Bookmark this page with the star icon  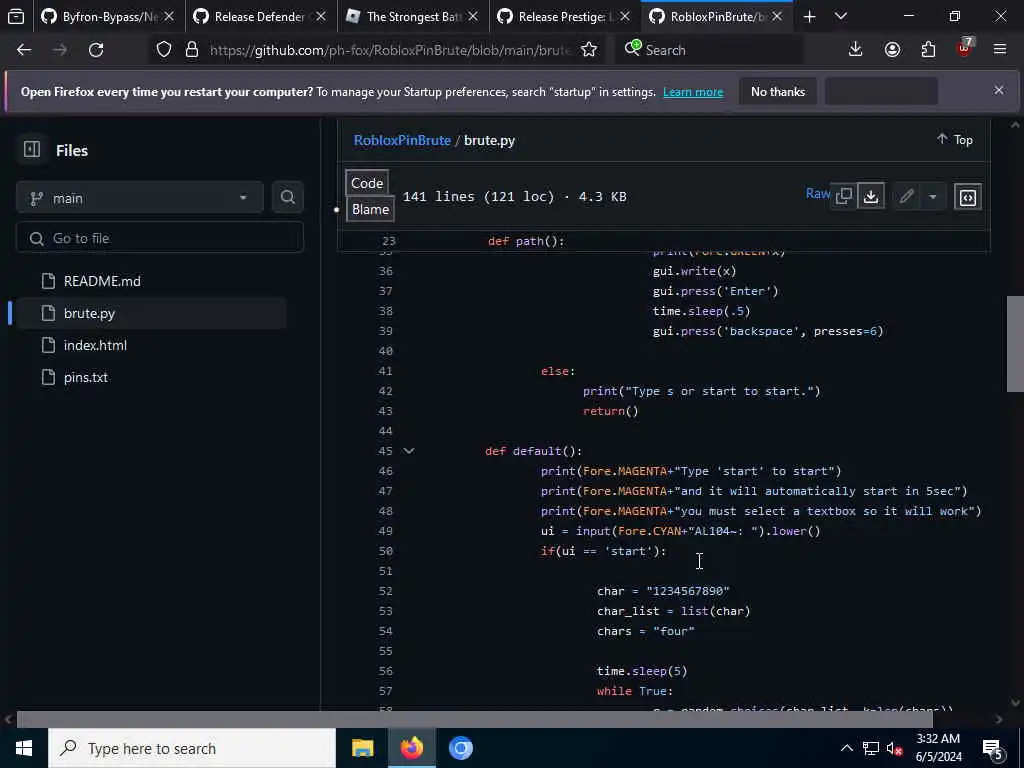click(x=589, y=50)
